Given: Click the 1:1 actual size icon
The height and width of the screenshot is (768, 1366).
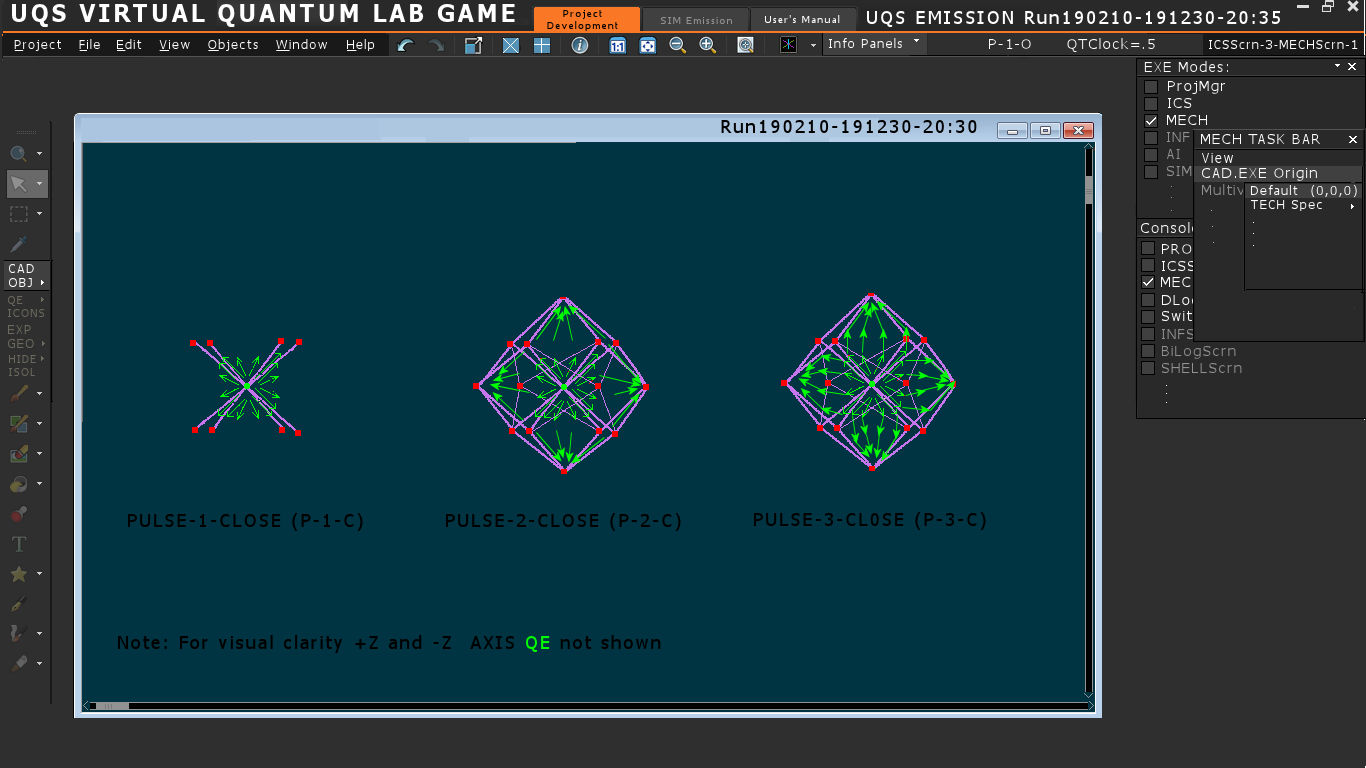Looking at the screenshot, I should (617, 45).
